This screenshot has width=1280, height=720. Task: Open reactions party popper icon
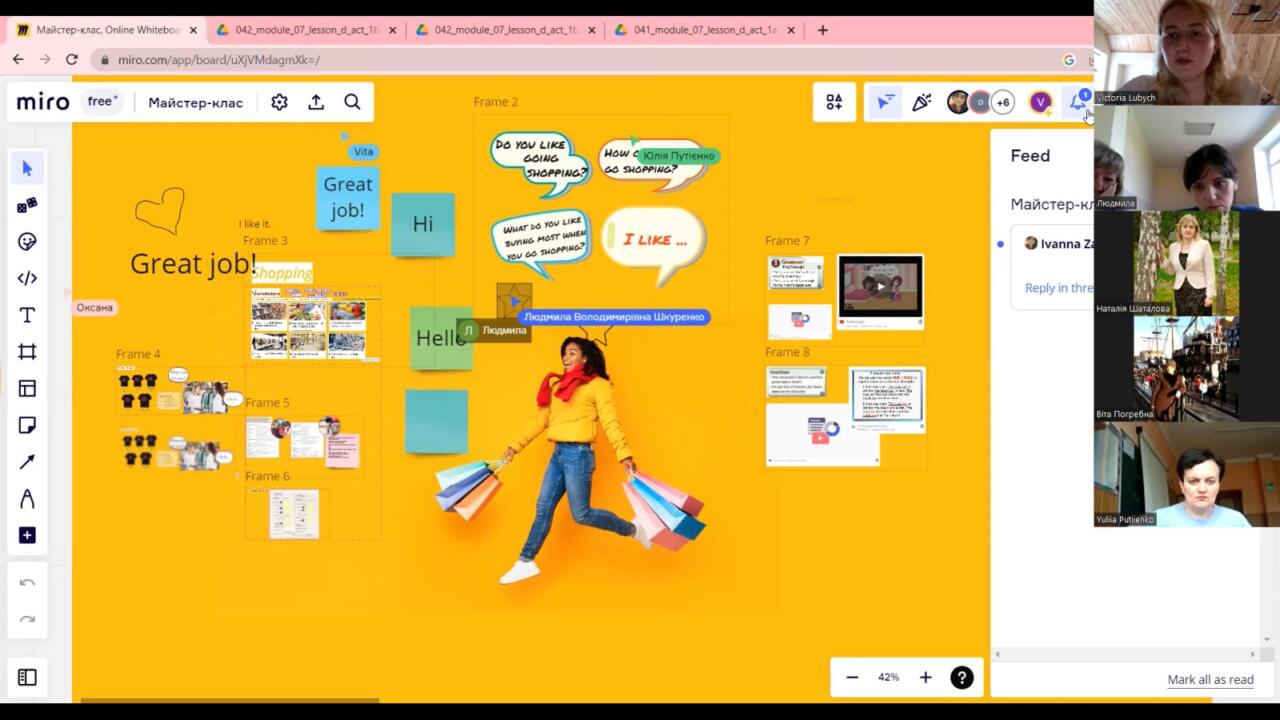[921, 102]
